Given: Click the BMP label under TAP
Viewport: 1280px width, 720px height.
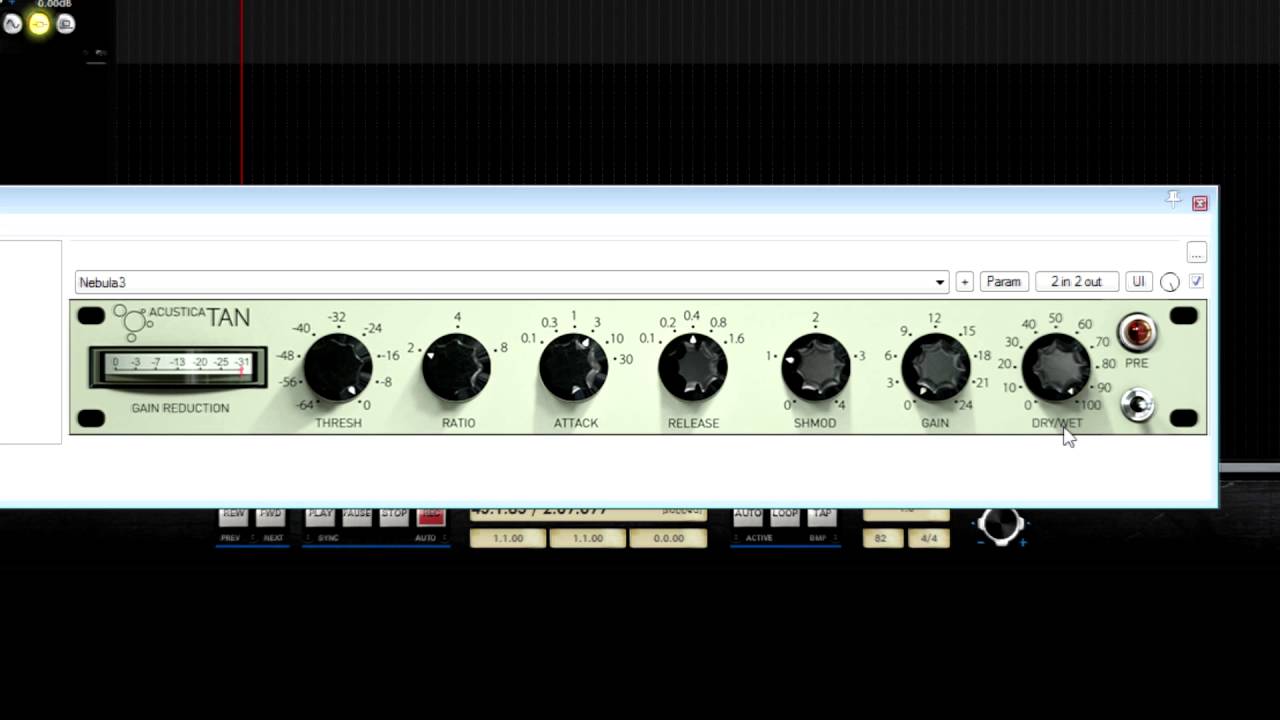Looking at the screenshot, I should point(818,538).
